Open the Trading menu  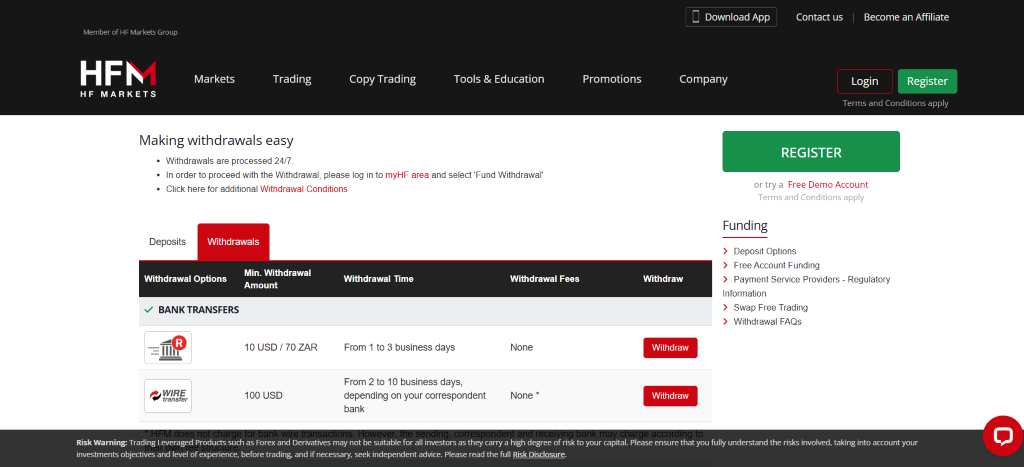coord(292,79)
